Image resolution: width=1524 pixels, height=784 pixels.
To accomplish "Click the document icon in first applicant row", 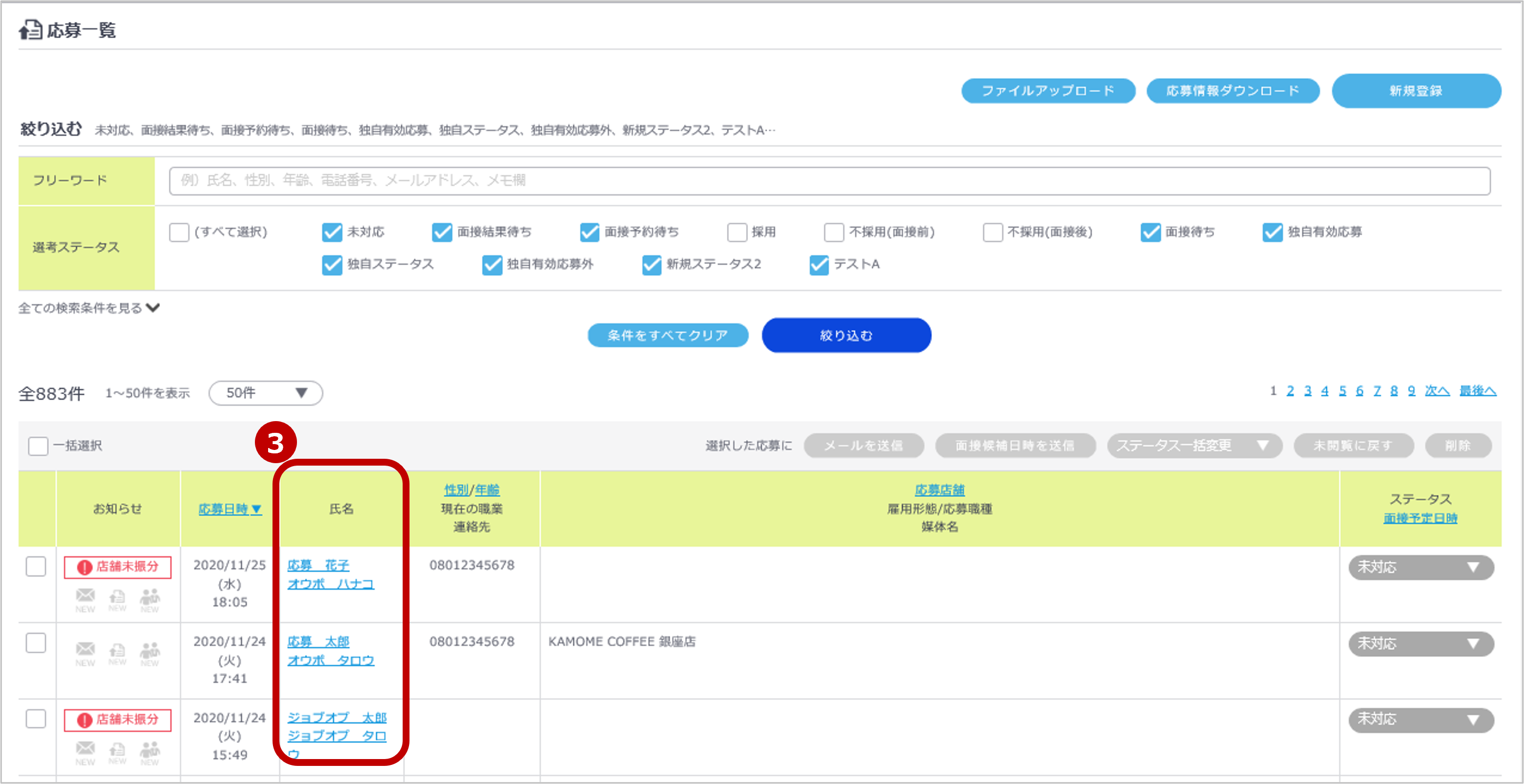I will point(117,596).
